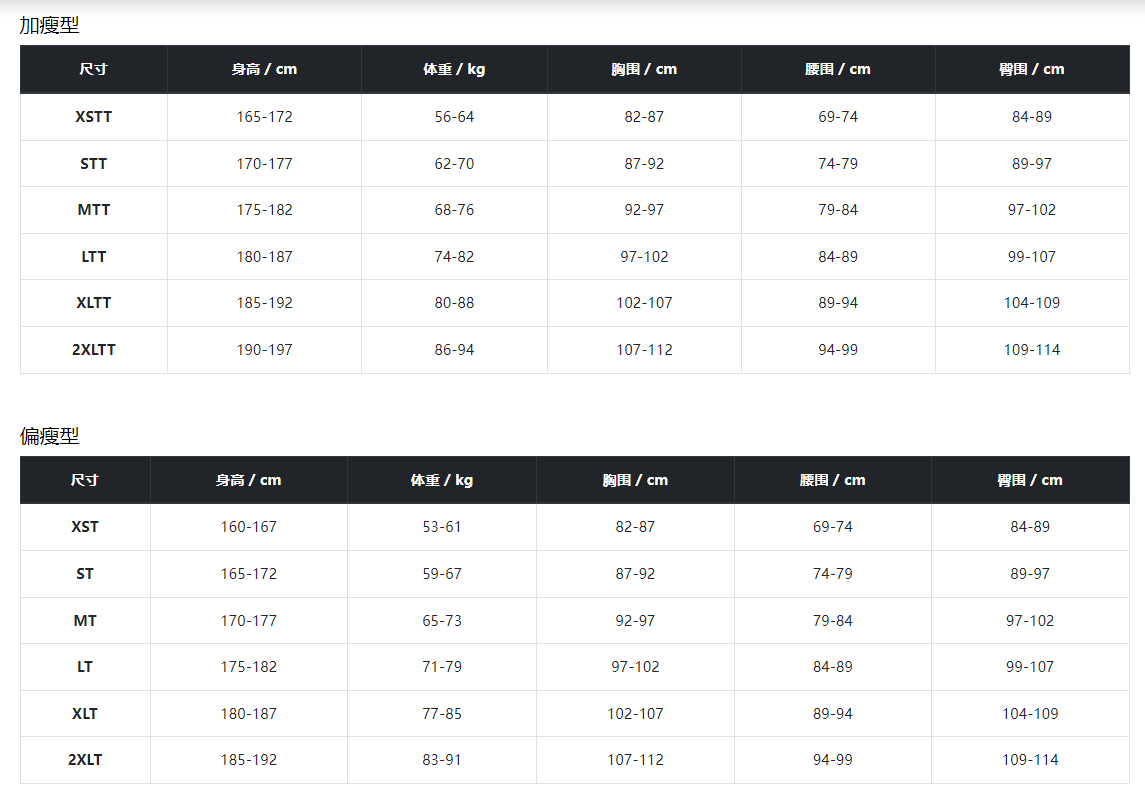
Task: Click the 83-91 weight cell
Action: 442,760
